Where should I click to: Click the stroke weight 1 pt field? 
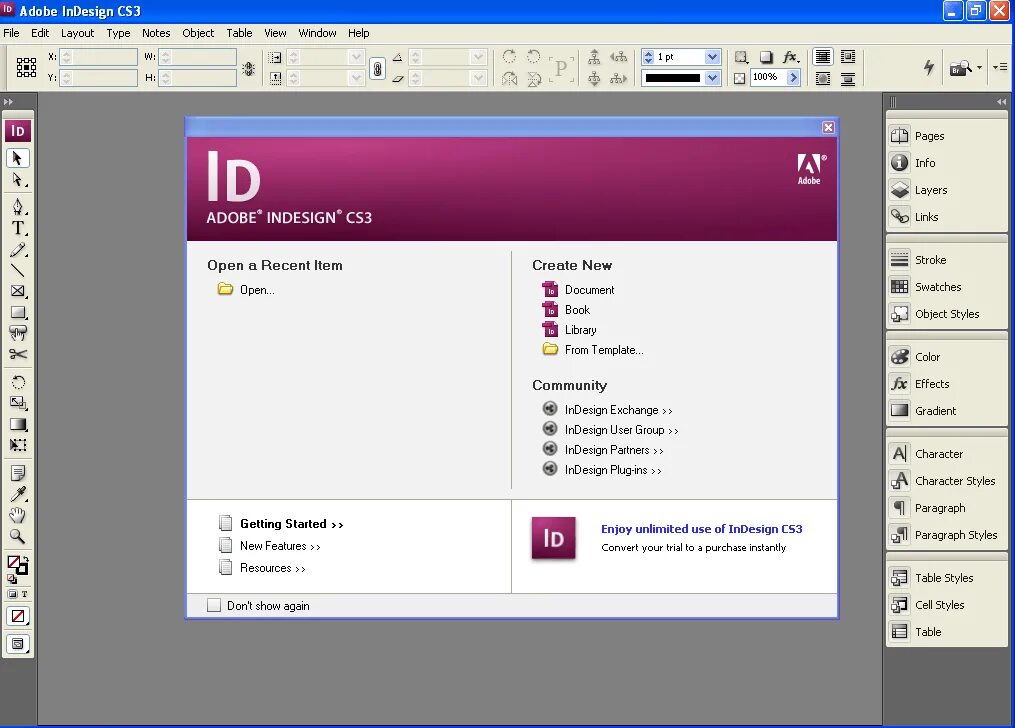click(679, 57)
